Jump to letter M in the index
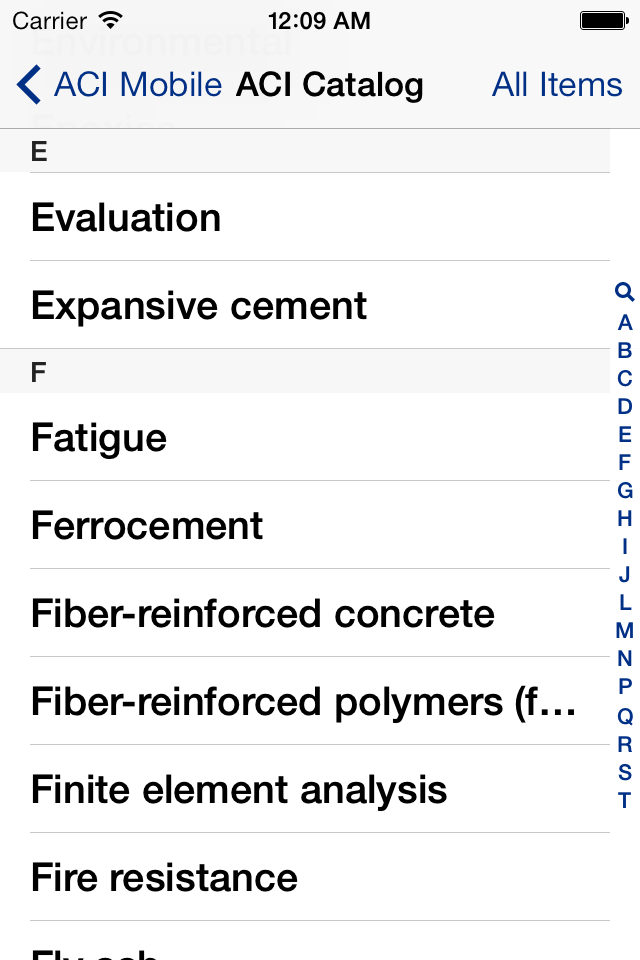 point(625,630)
